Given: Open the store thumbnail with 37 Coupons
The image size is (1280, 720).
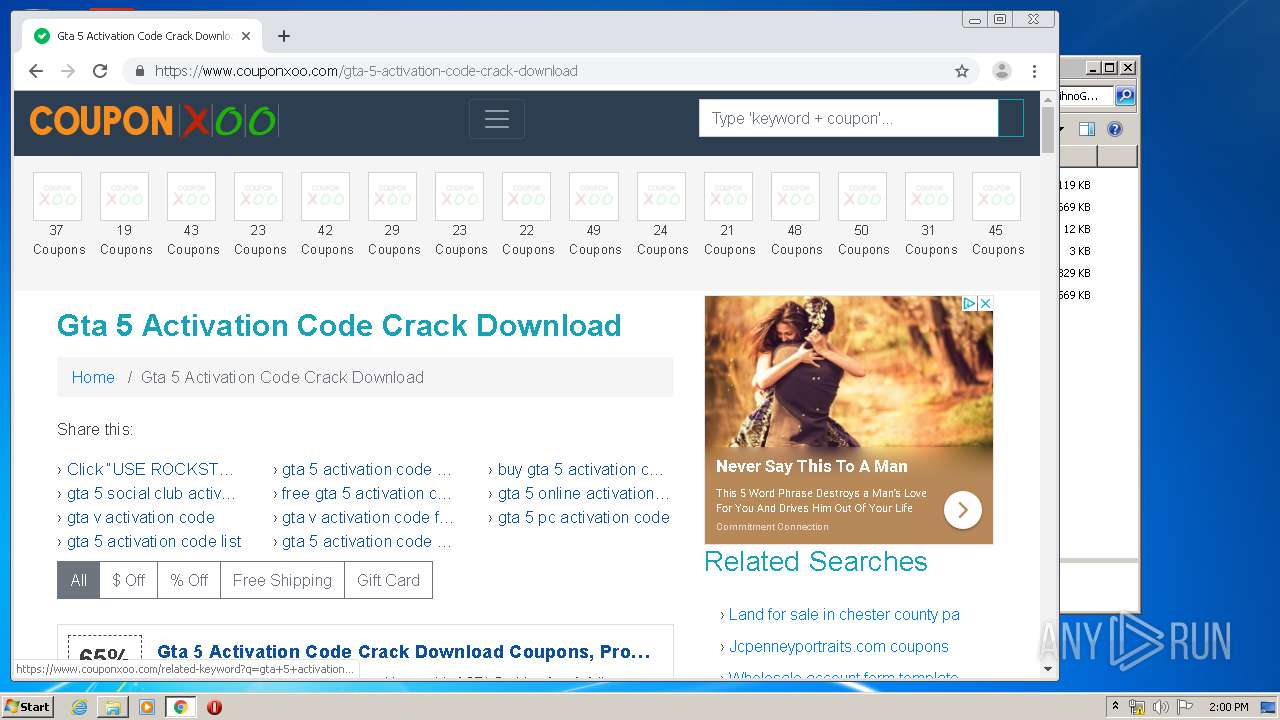Looking at the screenshot, I should (58, 196).
